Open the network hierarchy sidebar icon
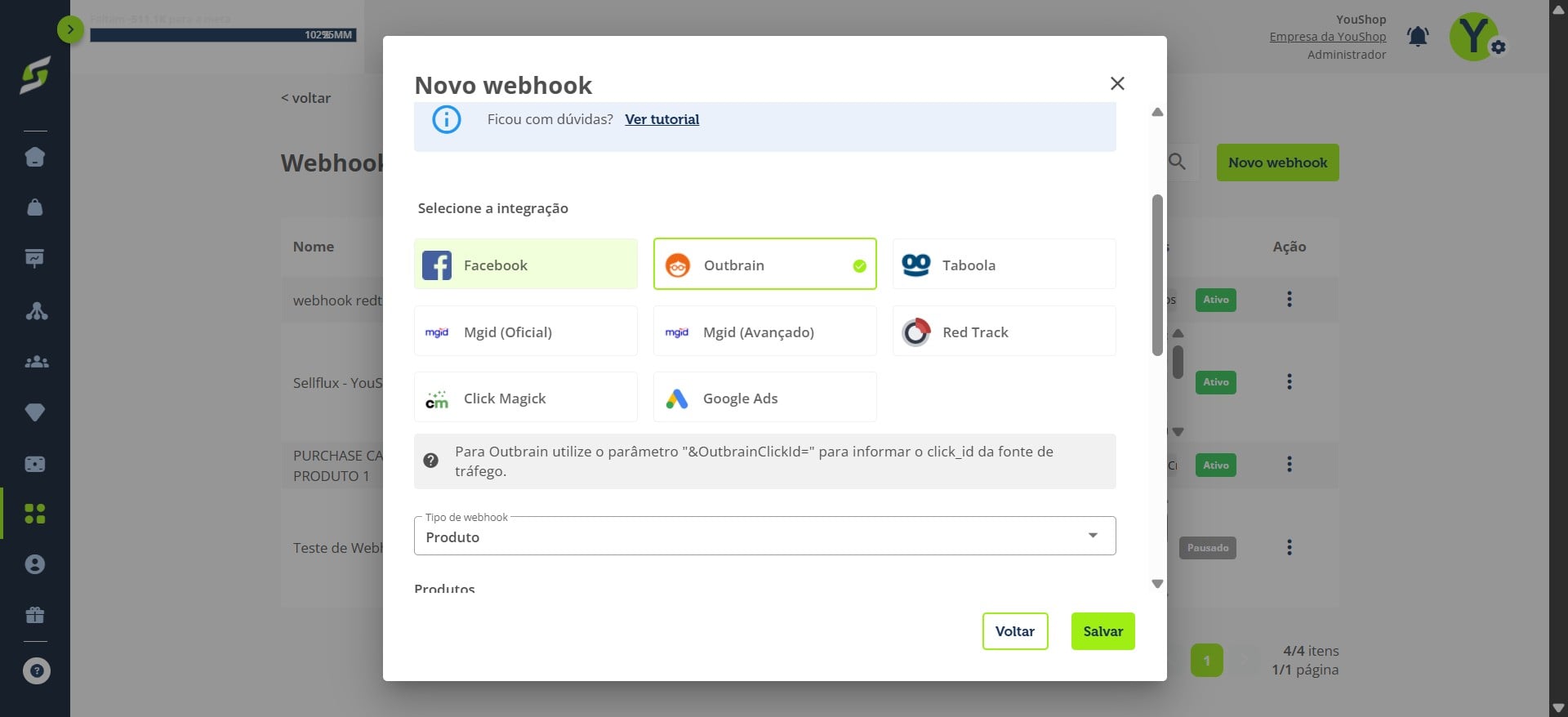 coord(36,310)
